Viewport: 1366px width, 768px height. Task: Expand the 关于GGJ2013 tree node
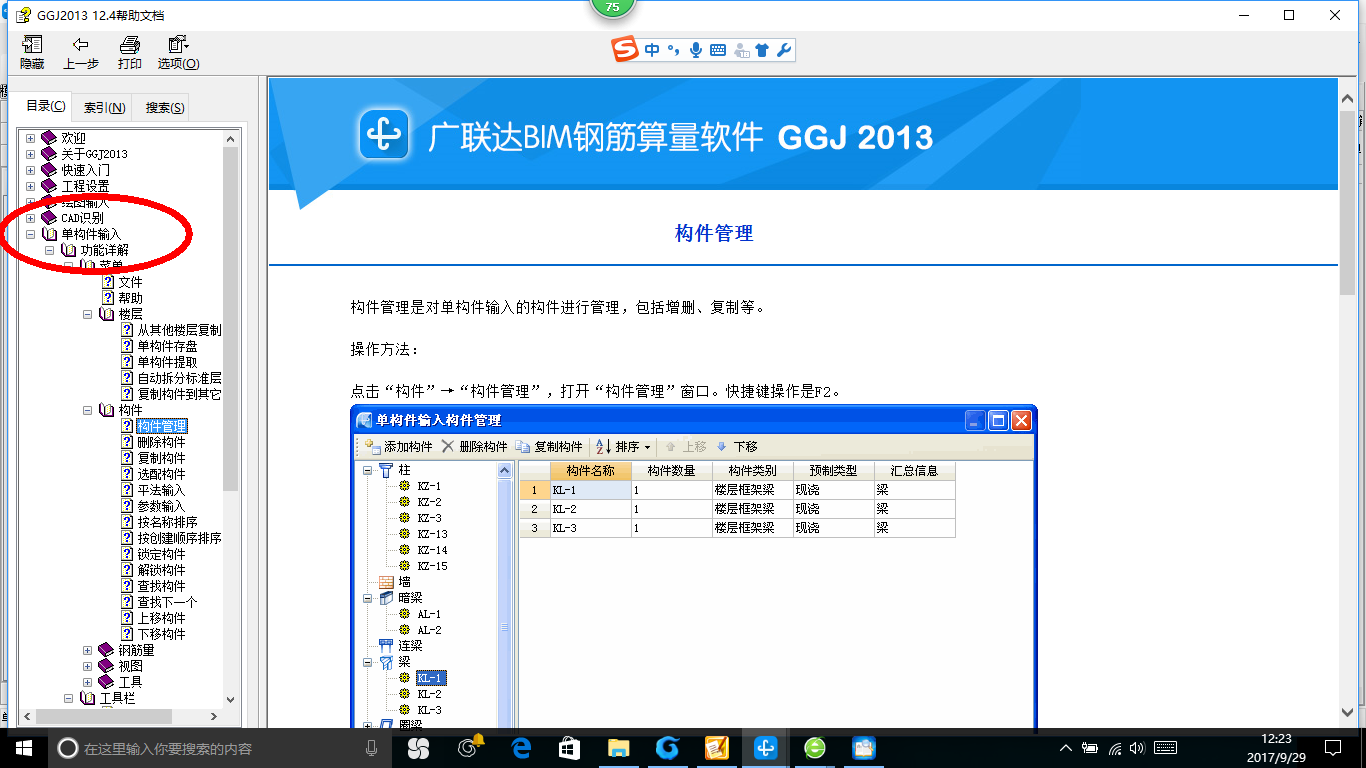pos(30,154)
